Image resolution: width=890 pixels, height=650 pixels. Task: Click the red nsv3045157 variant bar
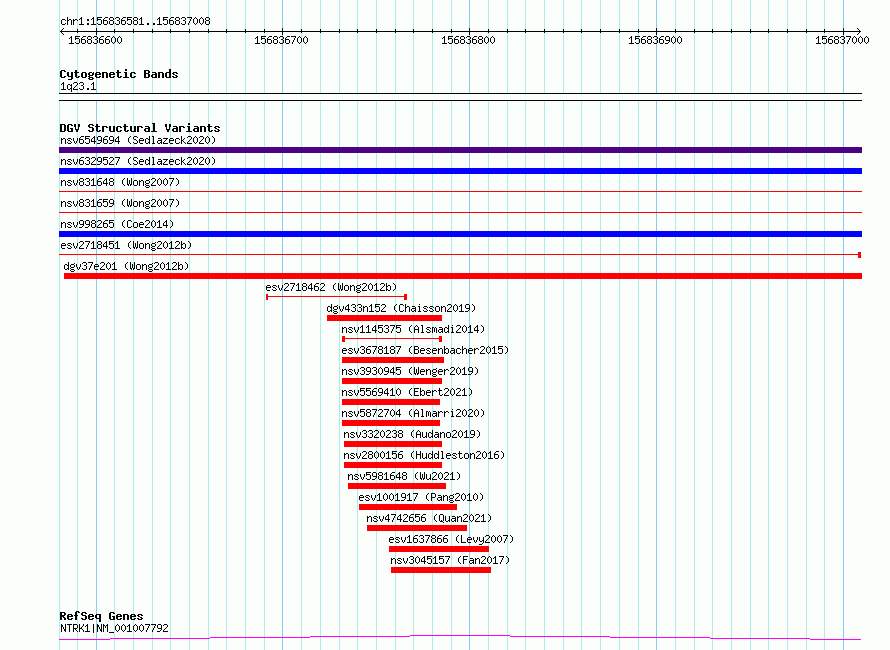pyautogui.click(x=440, y=570)
